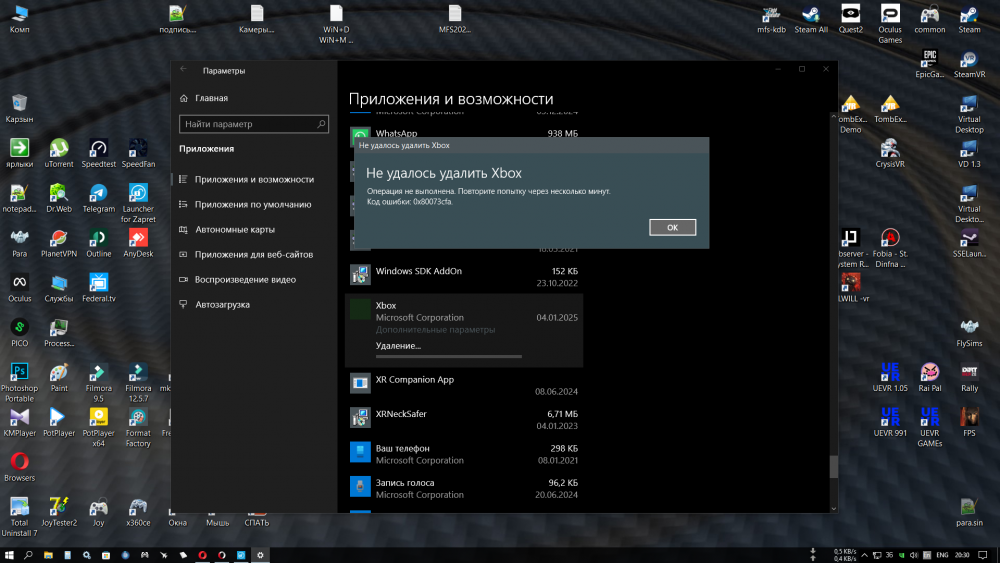Focus the Найти параметр search field
Viewport: 1000px width, 563px height.
(x=254, y=124)
